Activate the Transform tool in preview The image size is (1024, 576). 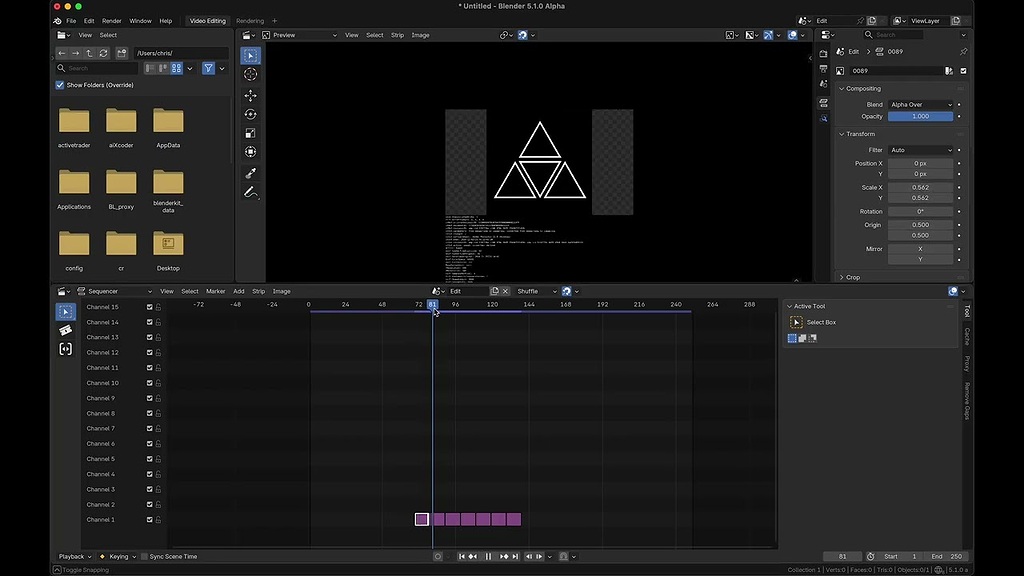(251, 152)
